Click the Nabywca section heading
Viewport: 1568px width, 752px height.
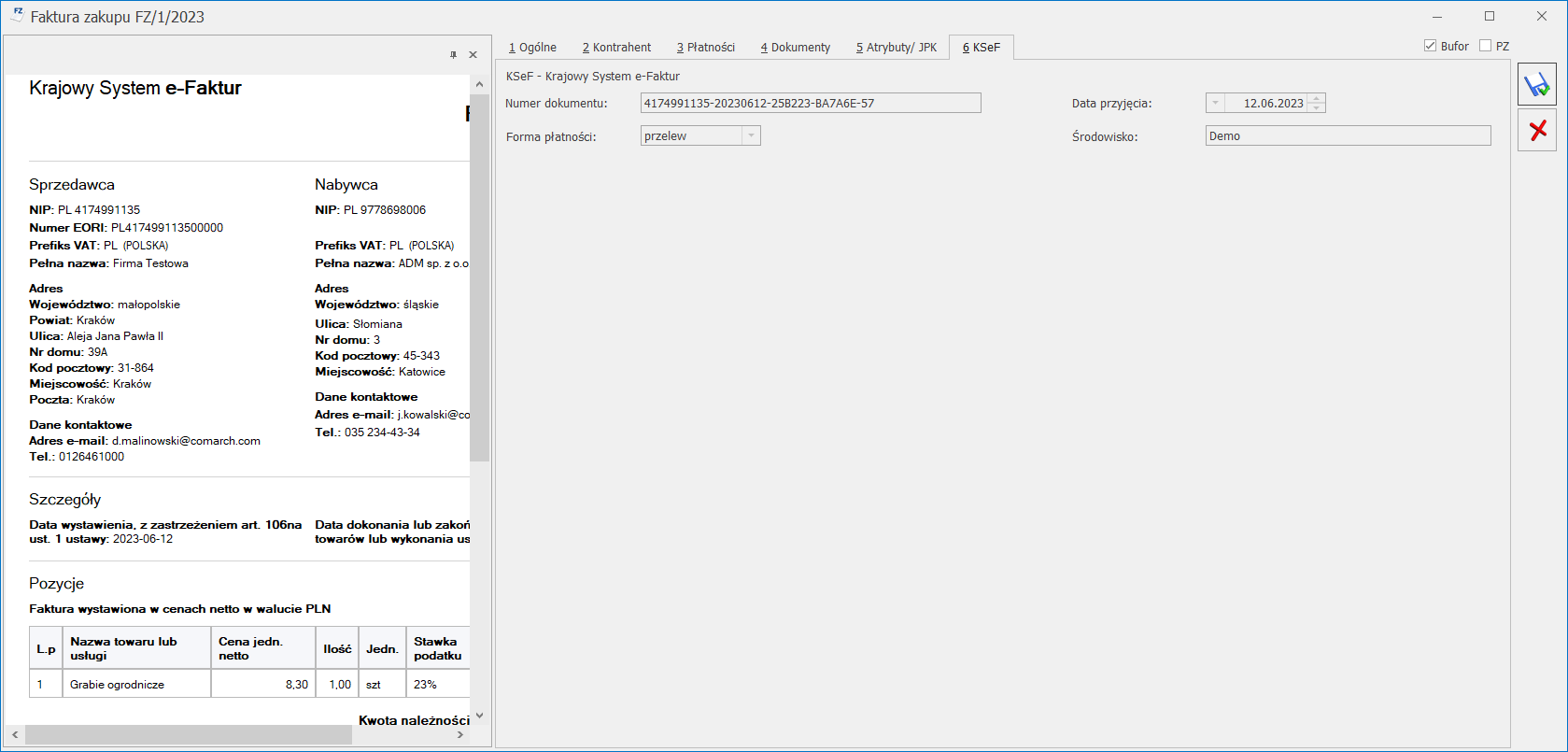point(346,185)
